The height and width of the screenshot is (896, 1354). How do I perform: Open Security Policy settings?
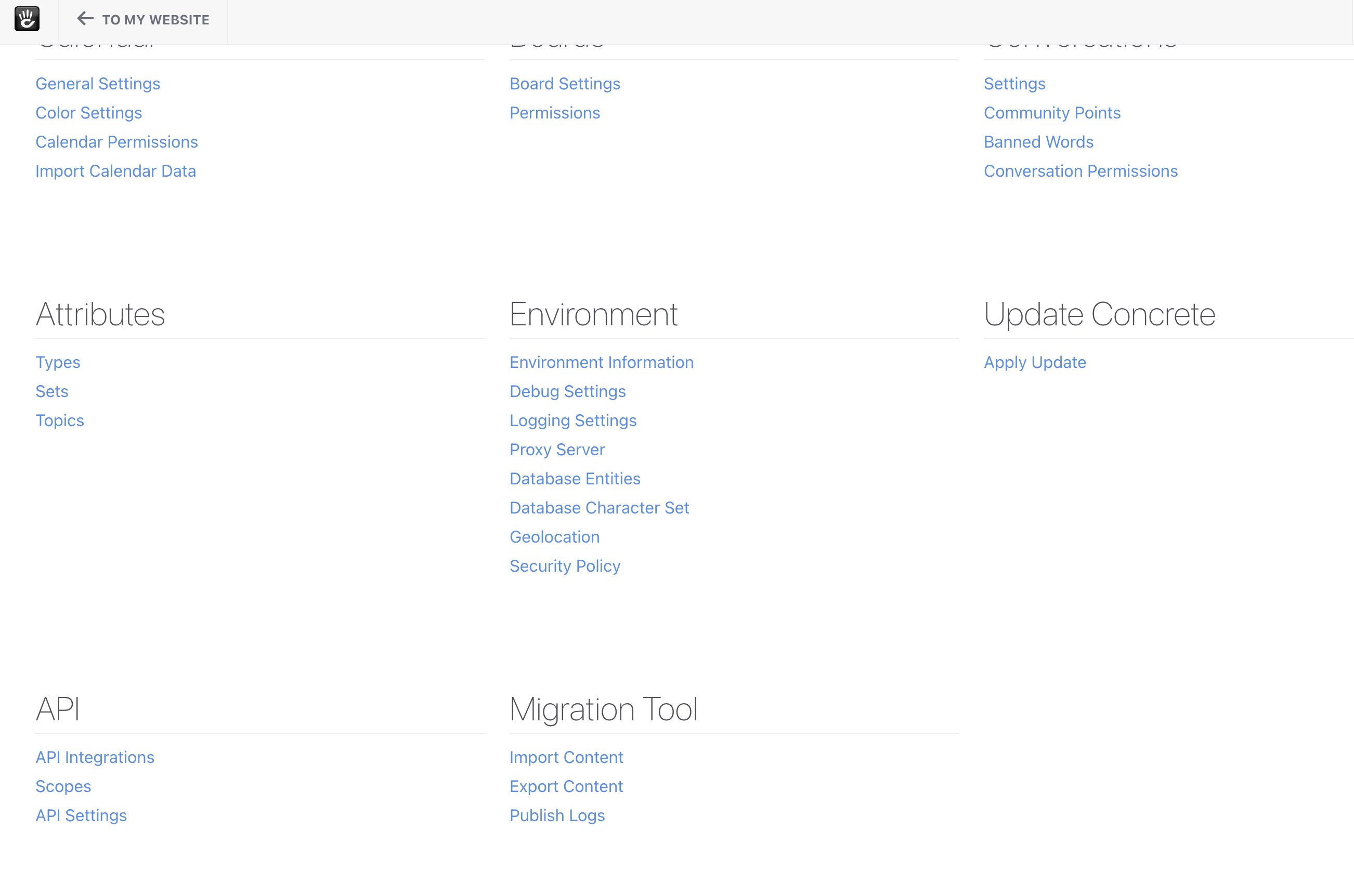point(565,566)
